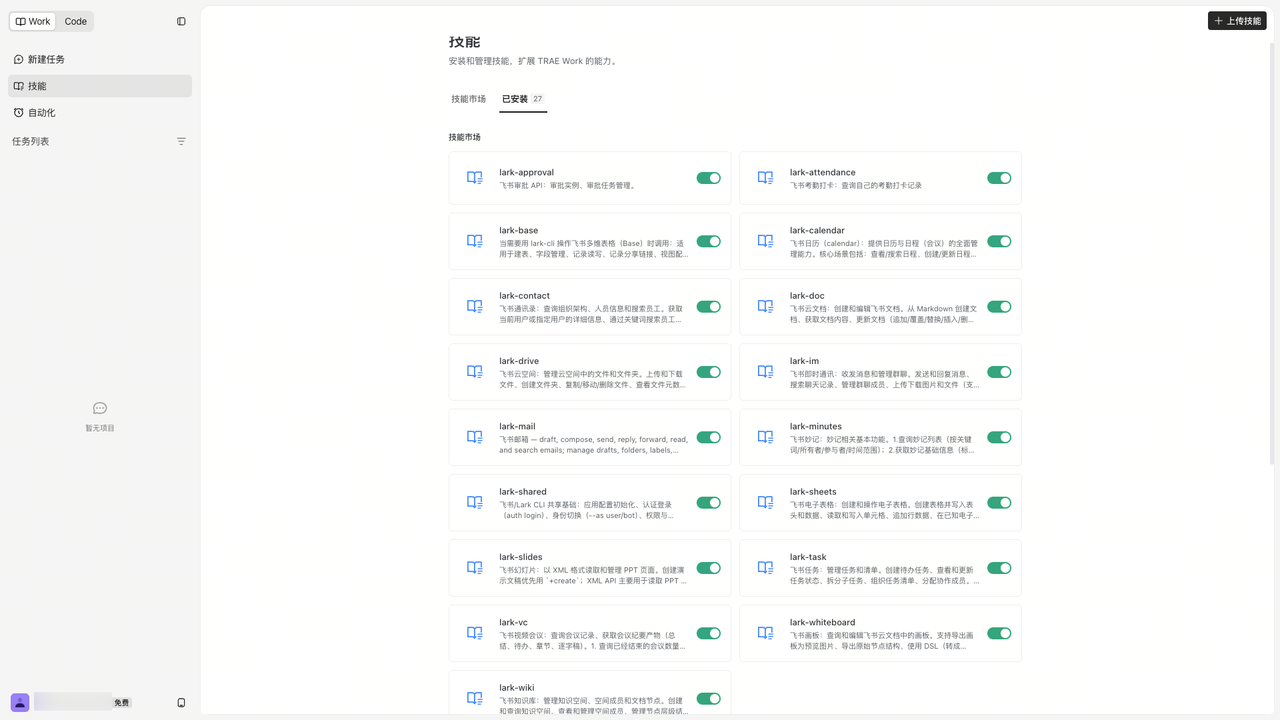Image resolution: width=1280 pixels, height=720 pixels.
Task: Switch off the lark-mail skill toggle
Action: pos(709,437)
